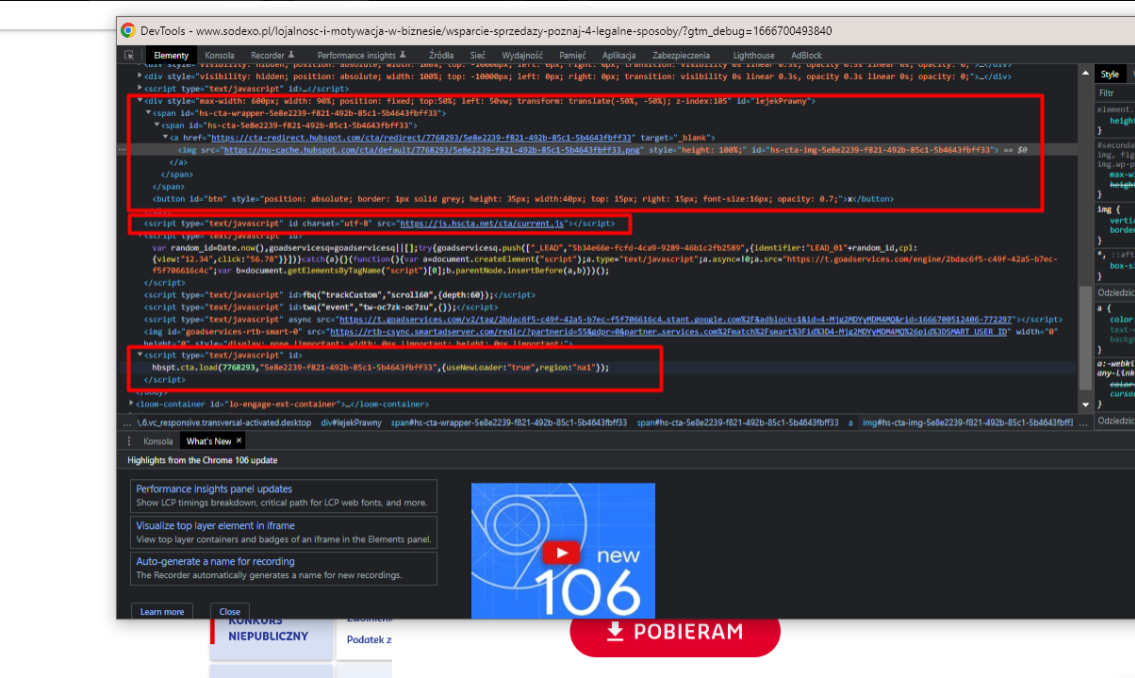Screen dimensions: 1135x678
Task: Click the Close button in What's New
Action: [229, 611]
